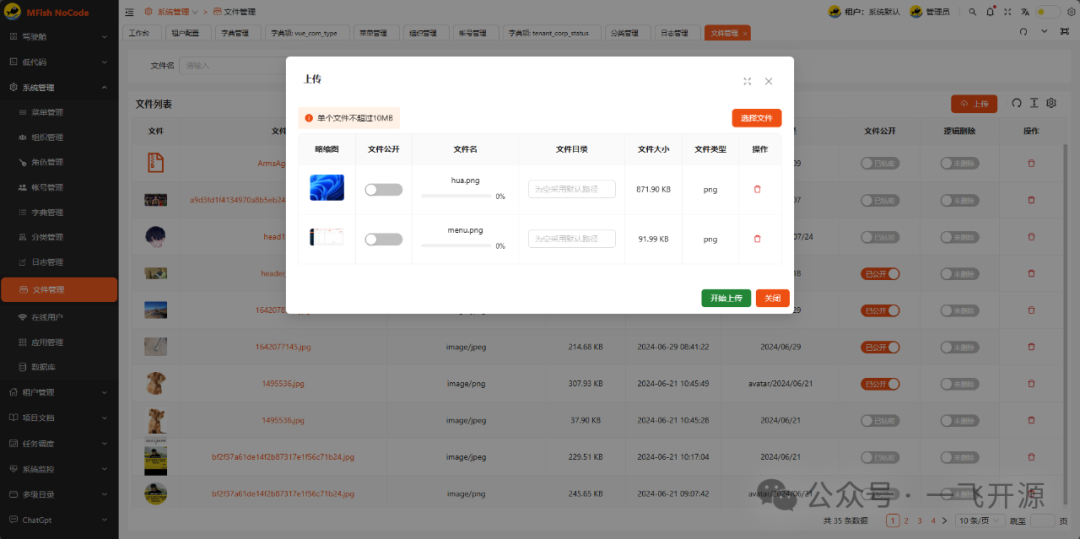Maximize content area icon in tab bar
The image size is (1080, 539).
click(1065, 32)
